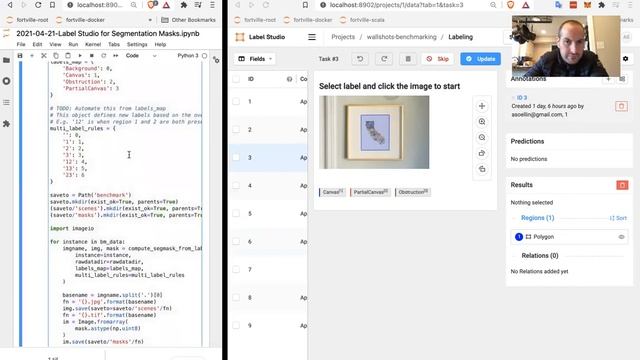640x360 pixels.
Task: Select the Polygon region in Results
Action: click(x=569, y=237)
